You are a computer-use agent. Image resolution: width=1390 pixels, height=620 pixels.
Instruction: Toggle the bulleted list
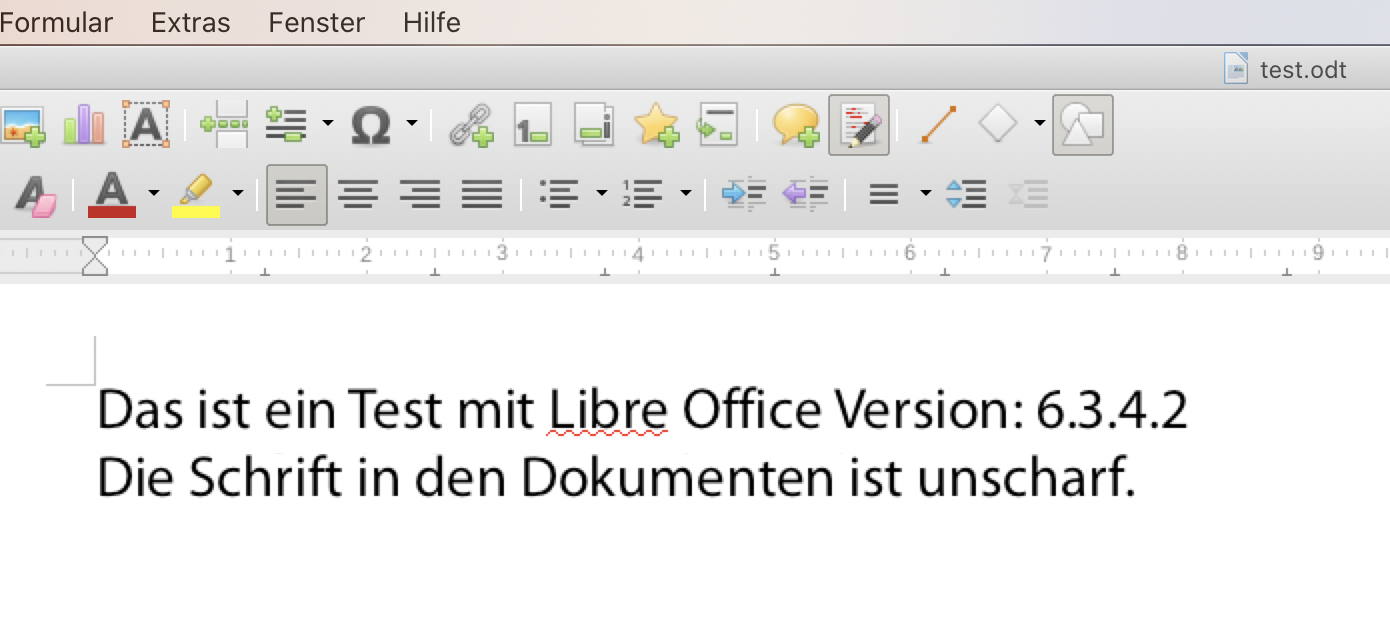(559, 194)
